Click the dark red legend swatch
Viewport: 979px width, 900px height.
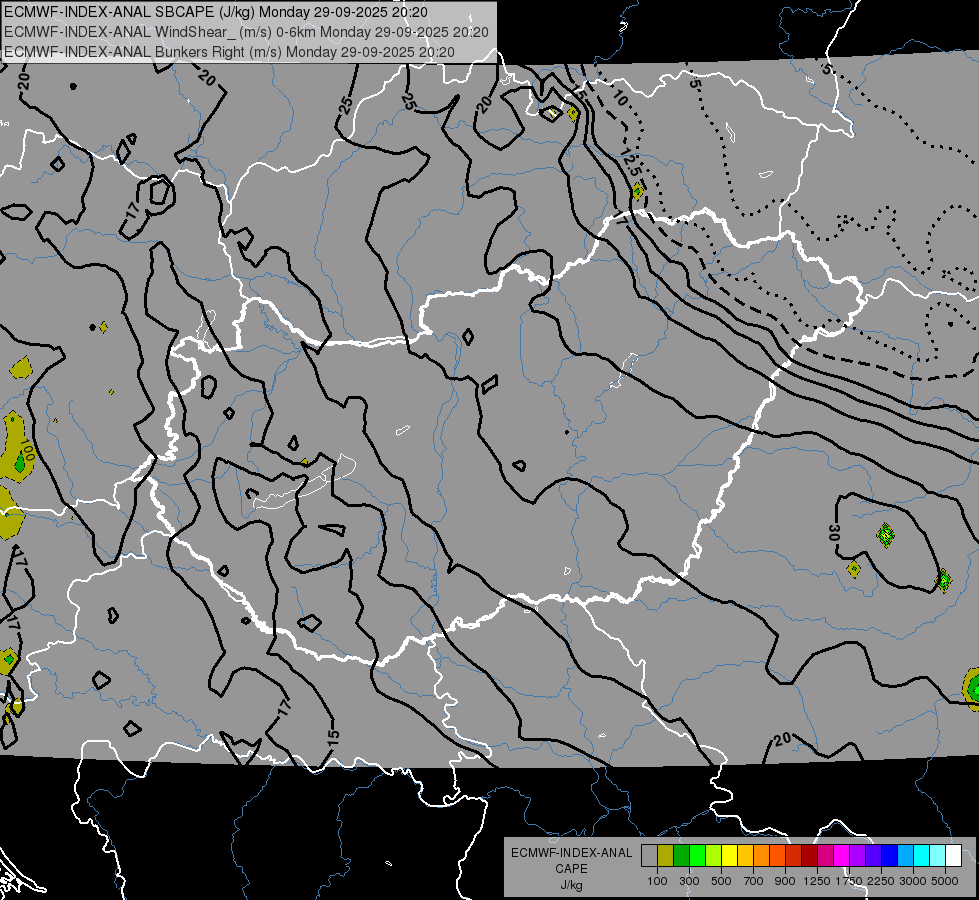tap(809, 856)
